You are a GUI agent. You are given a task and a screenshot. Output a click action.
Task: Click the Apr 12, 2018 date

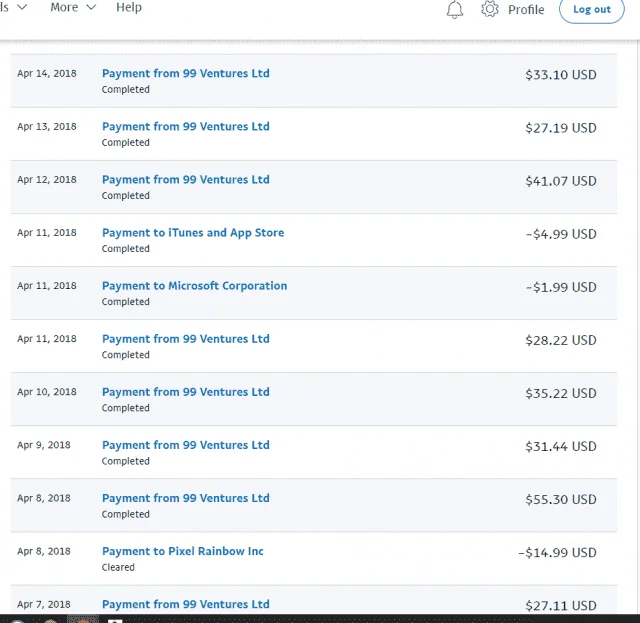pyautogui.click(x=47, y=180)
